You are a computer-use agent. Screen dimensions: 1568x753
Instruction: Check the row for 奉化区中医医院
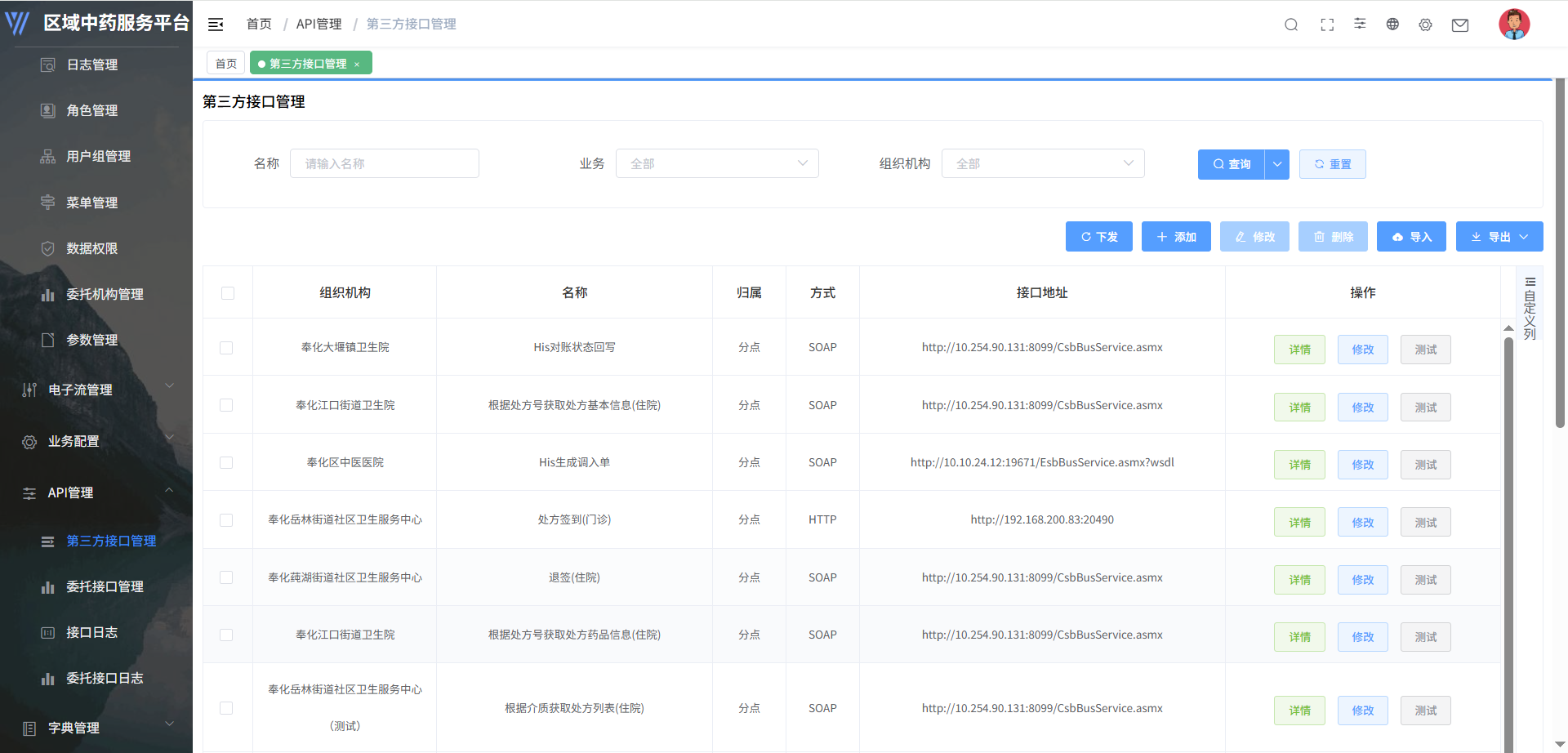click(226, 462)
